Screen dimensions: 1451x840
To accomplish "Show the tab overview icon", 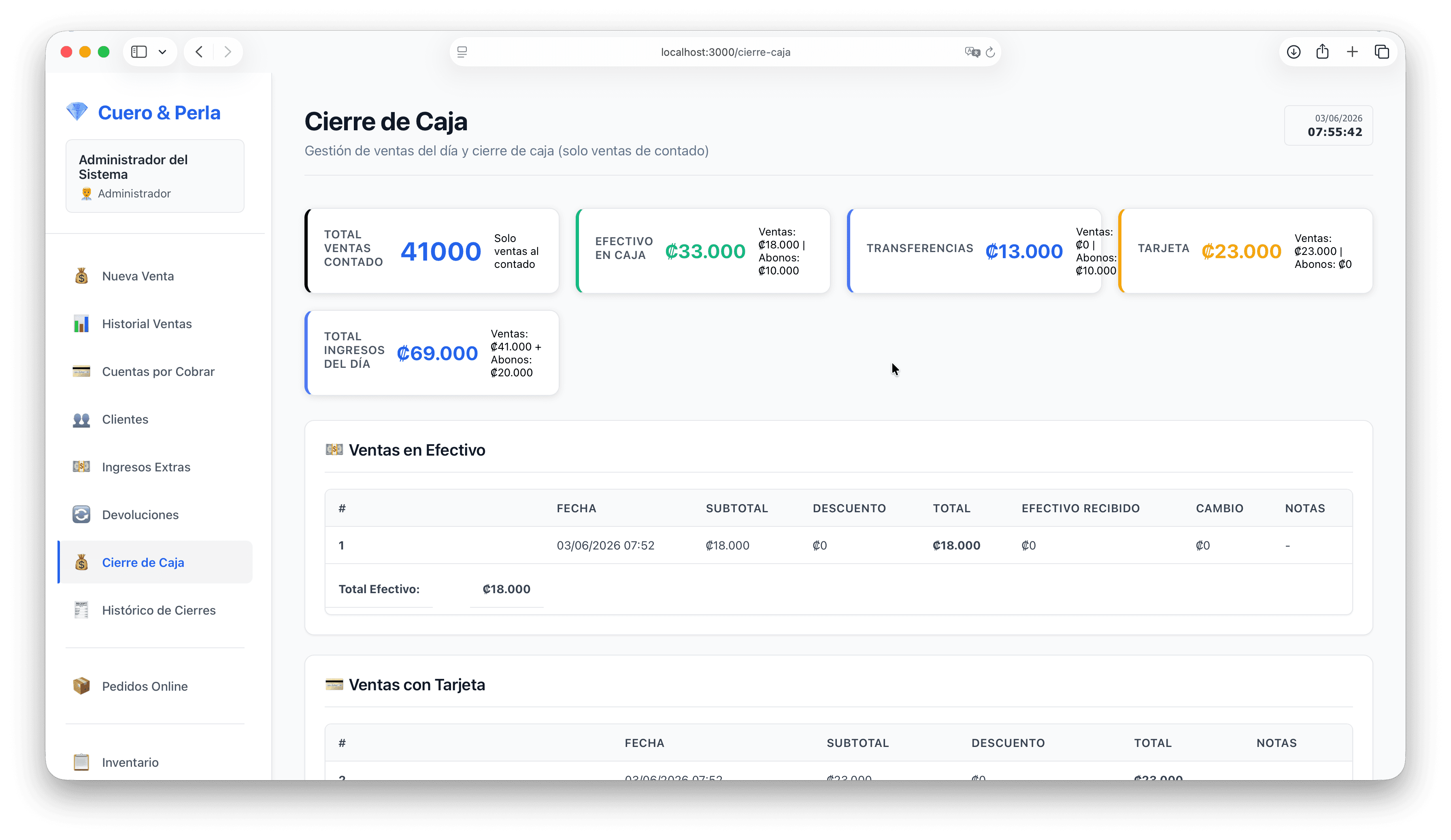I will 1382,52.
